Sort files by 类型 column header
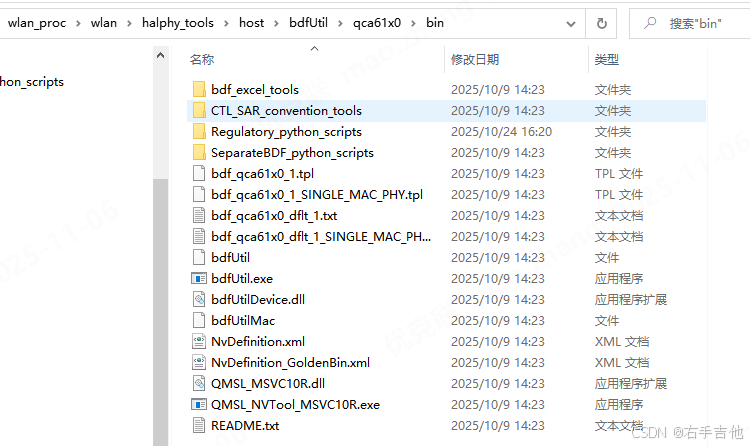Viewport: 750px width, 446px height. tap(607, 60)
